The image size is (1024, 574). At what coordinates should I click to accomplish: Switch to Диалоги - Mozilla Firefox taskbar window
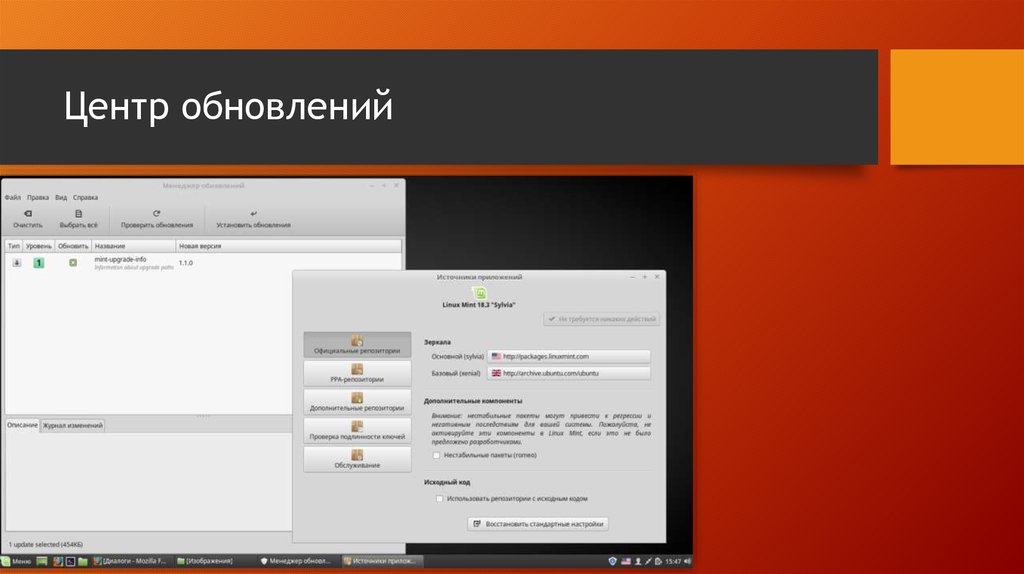130,561
